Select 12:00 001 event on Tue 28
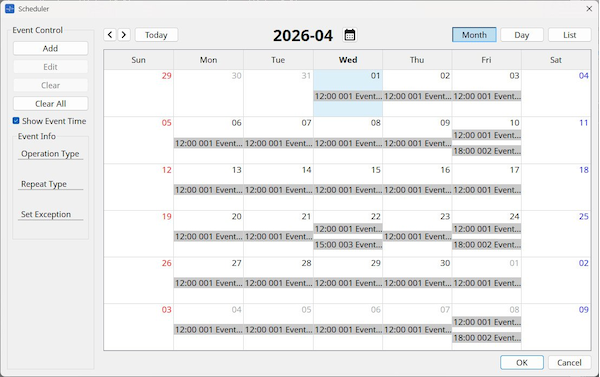This screenshot has height=377, width=600. pos(278,283)
